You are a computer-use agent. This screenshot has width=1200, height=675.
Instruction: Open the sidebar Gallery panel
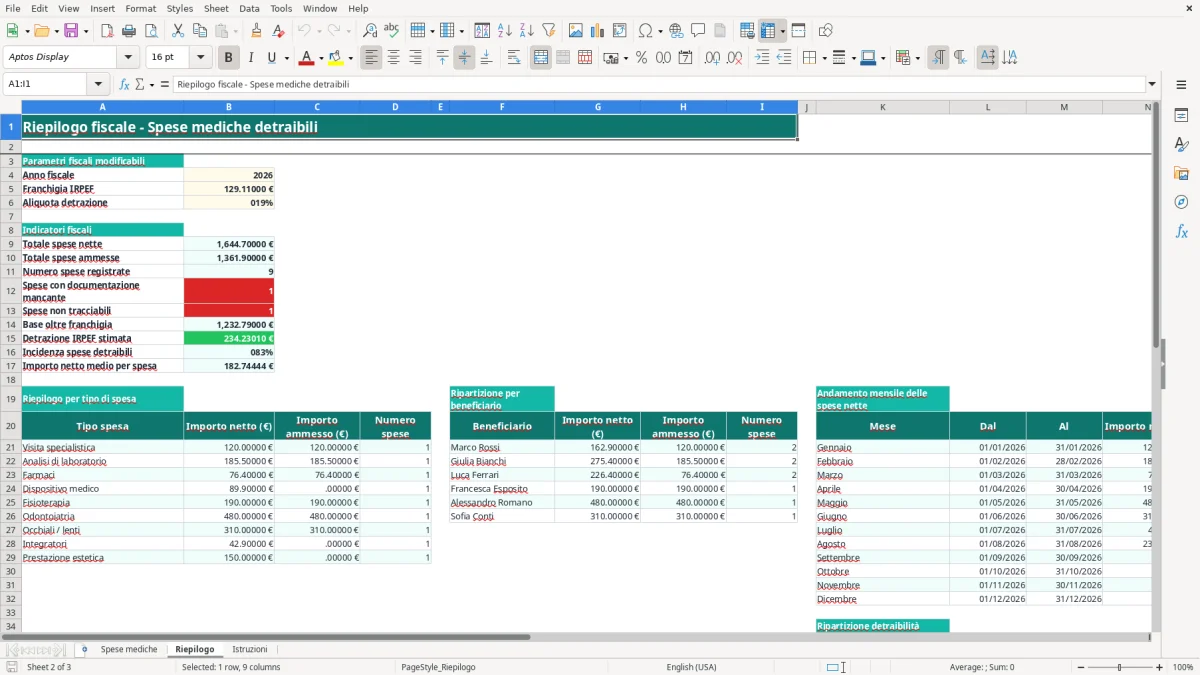click(1181, 173)
